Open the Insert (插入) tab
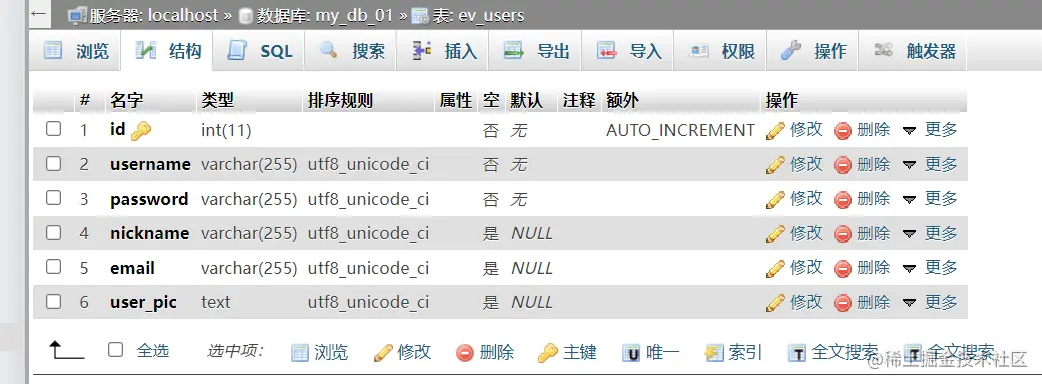1042x384 pixels. click(x=443, y=51)
